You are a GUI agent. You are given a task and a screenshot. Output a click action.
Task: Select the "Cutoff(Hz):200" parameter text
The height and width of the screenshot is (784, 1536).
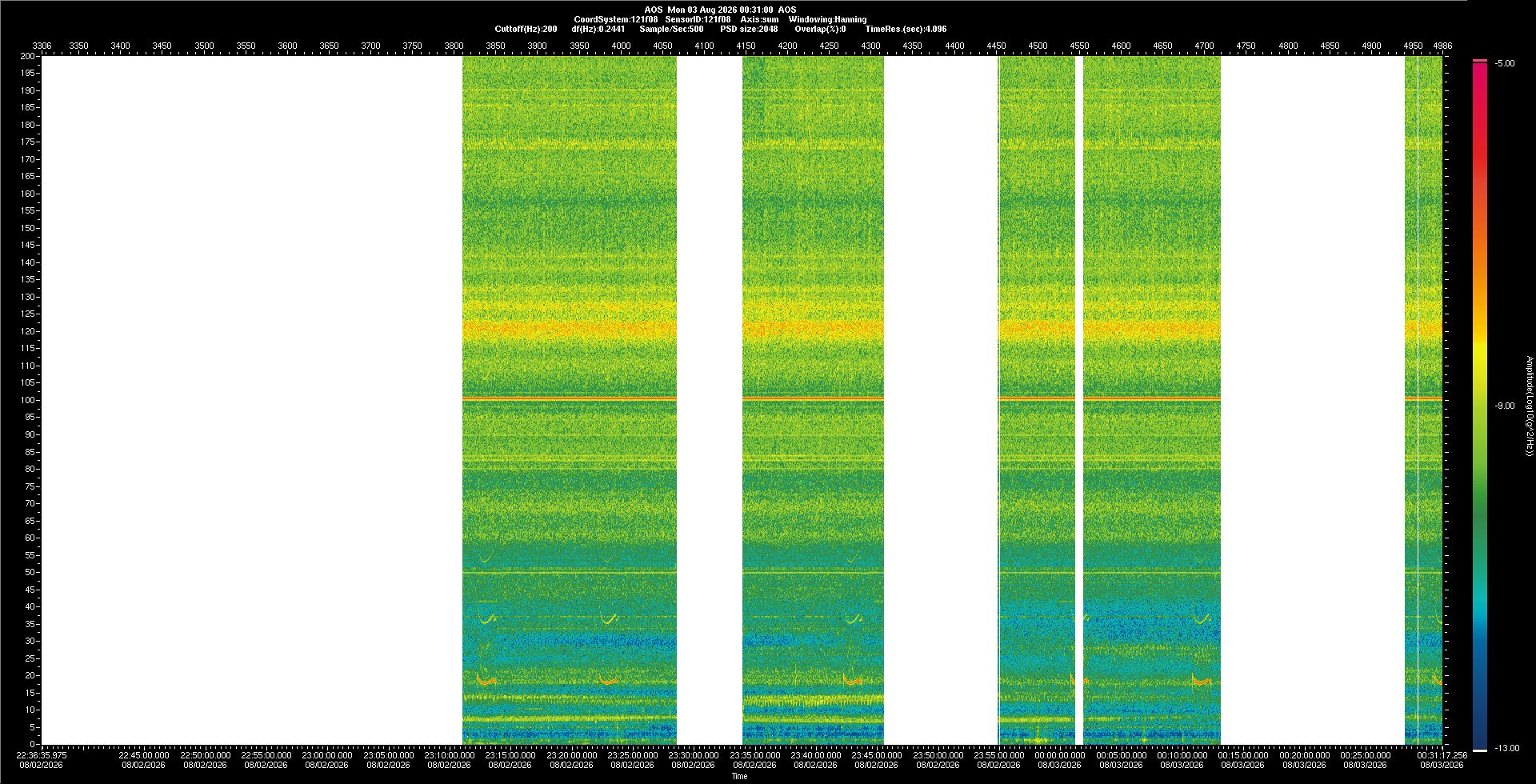(526, 29)
